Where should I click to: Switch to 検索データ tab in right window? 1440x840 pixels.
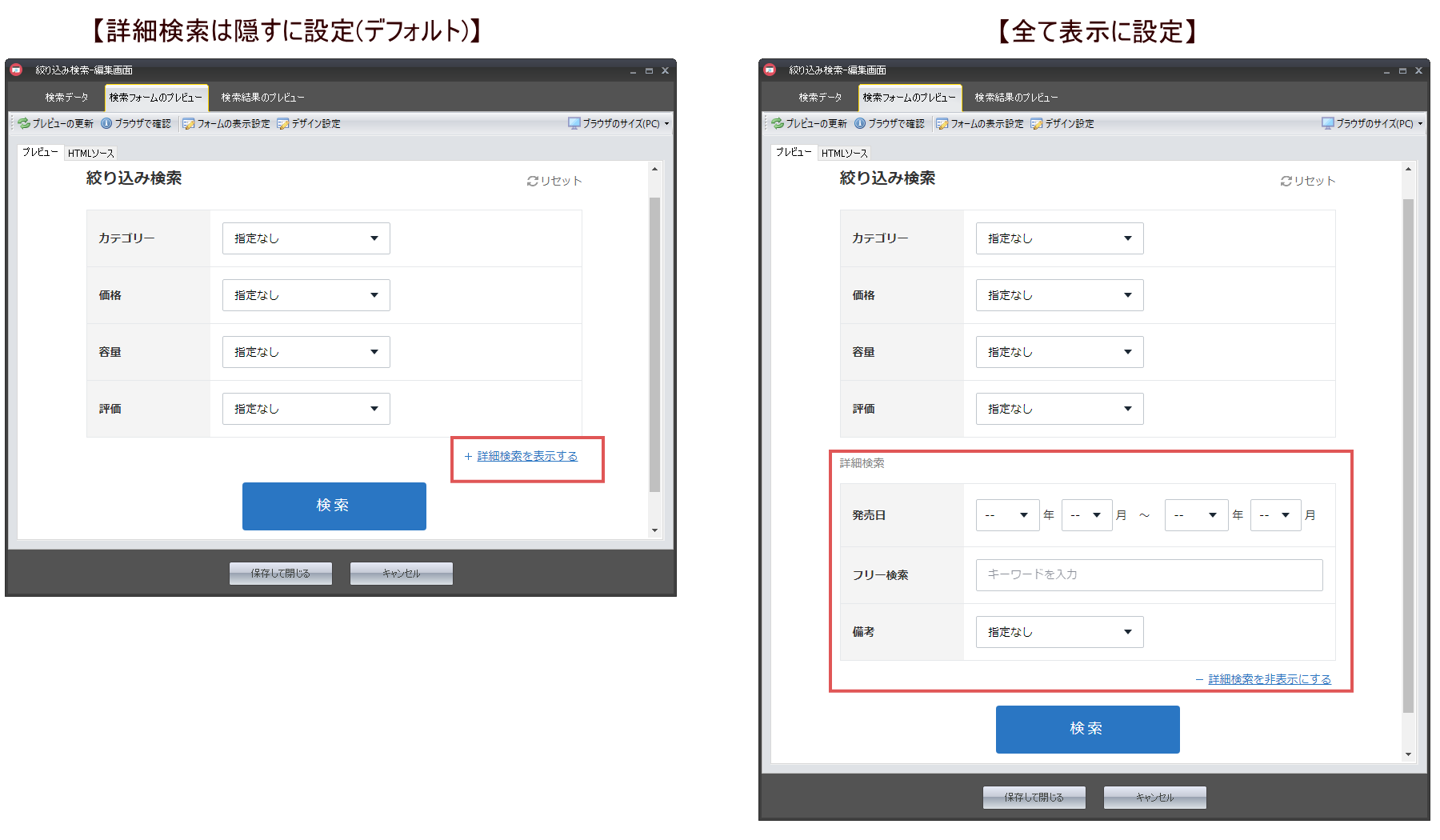tap(820, 98)
